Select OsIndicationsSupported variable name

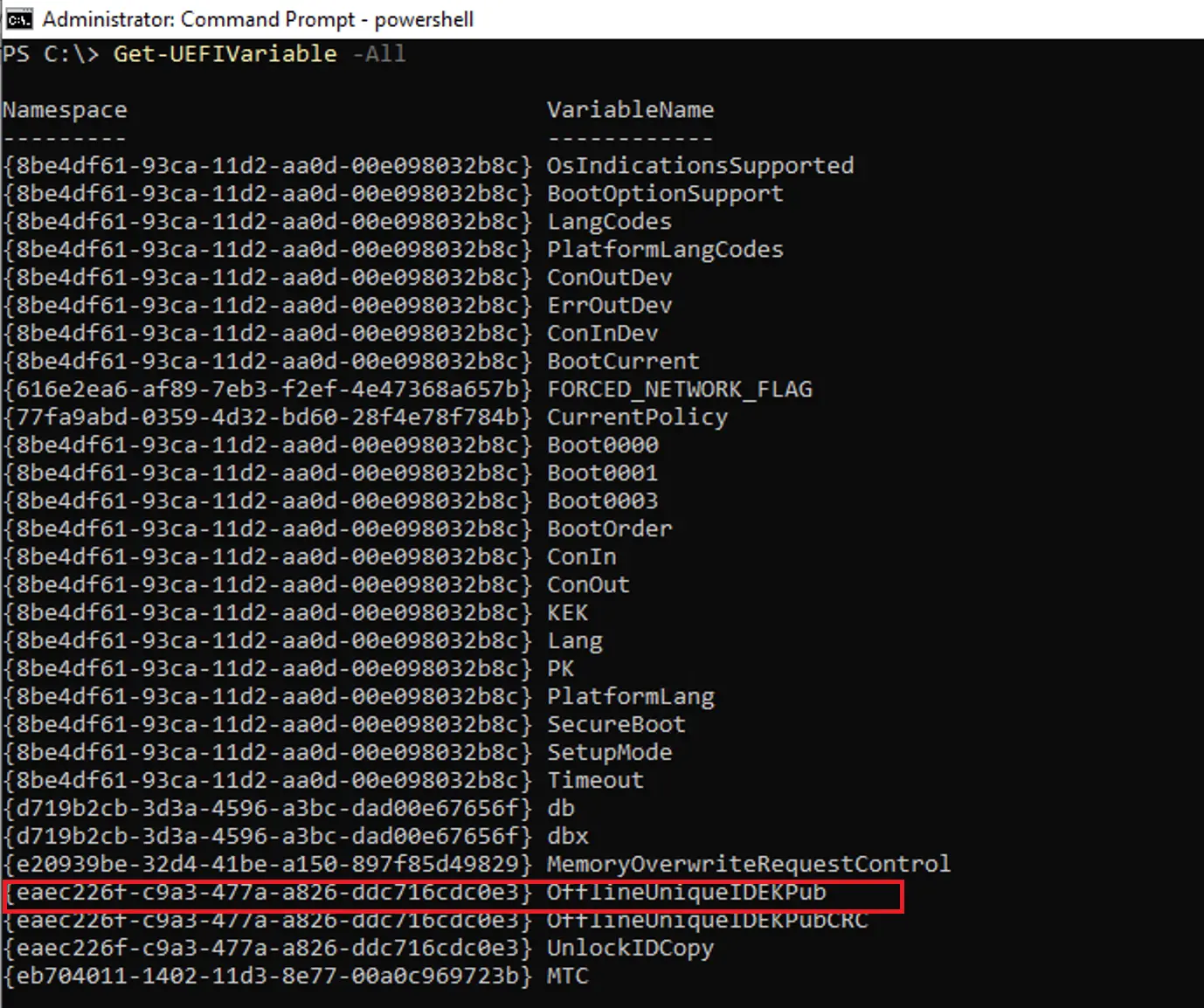click(x=700, y=166)
